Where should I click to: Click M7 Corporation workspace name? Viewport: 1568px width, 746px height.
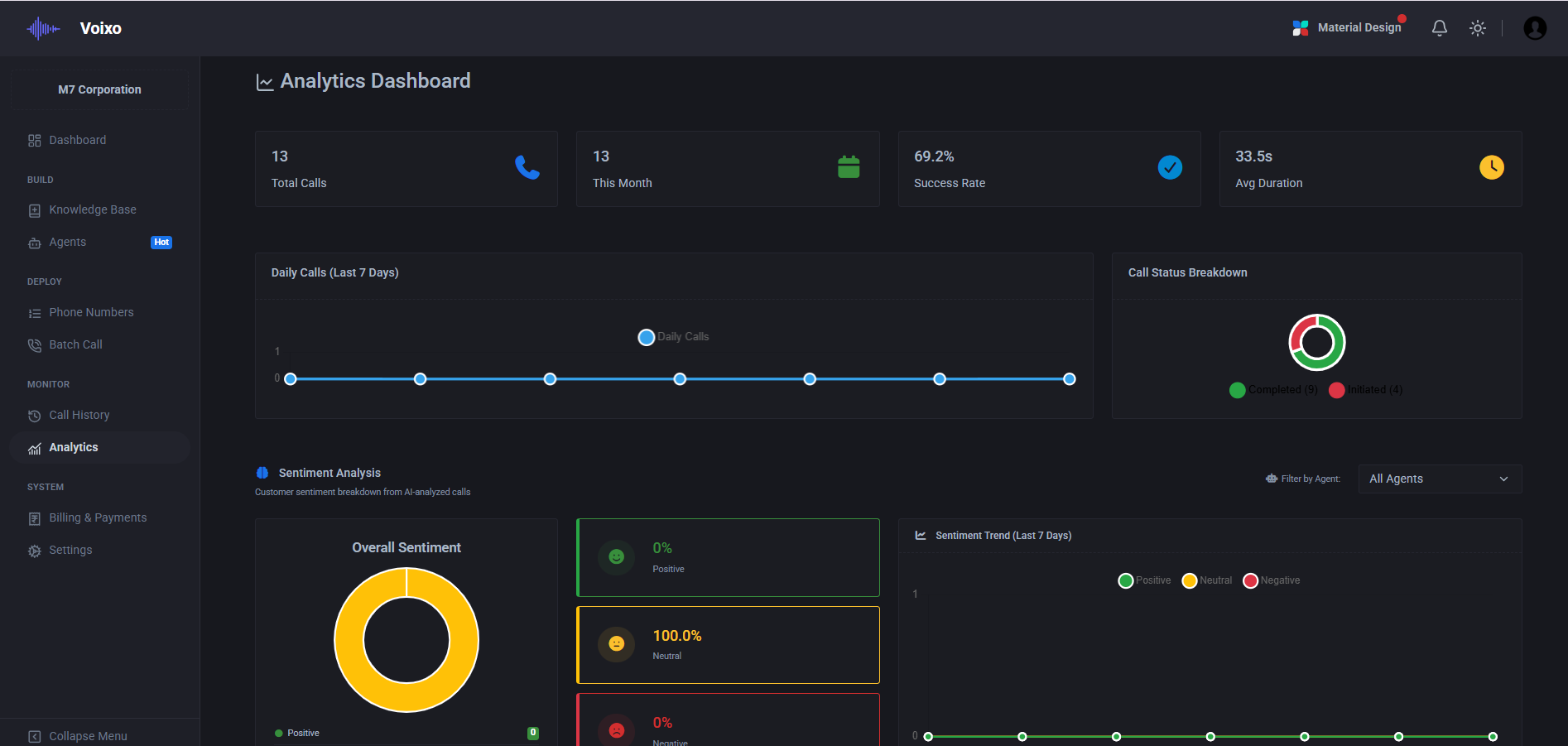99,89
